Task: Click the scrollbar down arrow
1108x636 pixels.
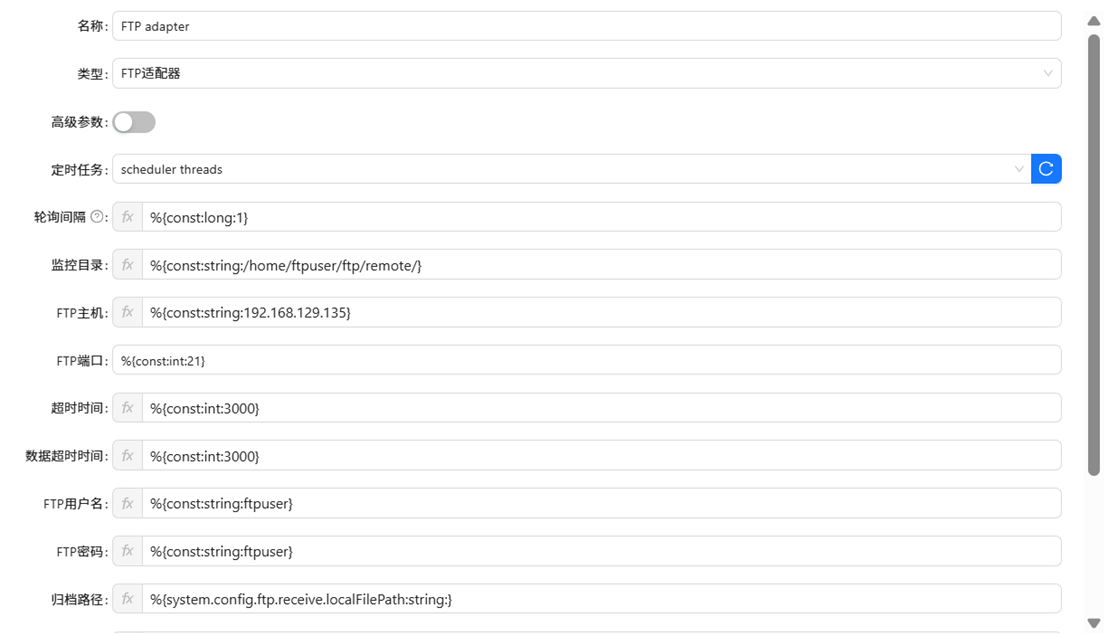Action: tap(1094, 624)
